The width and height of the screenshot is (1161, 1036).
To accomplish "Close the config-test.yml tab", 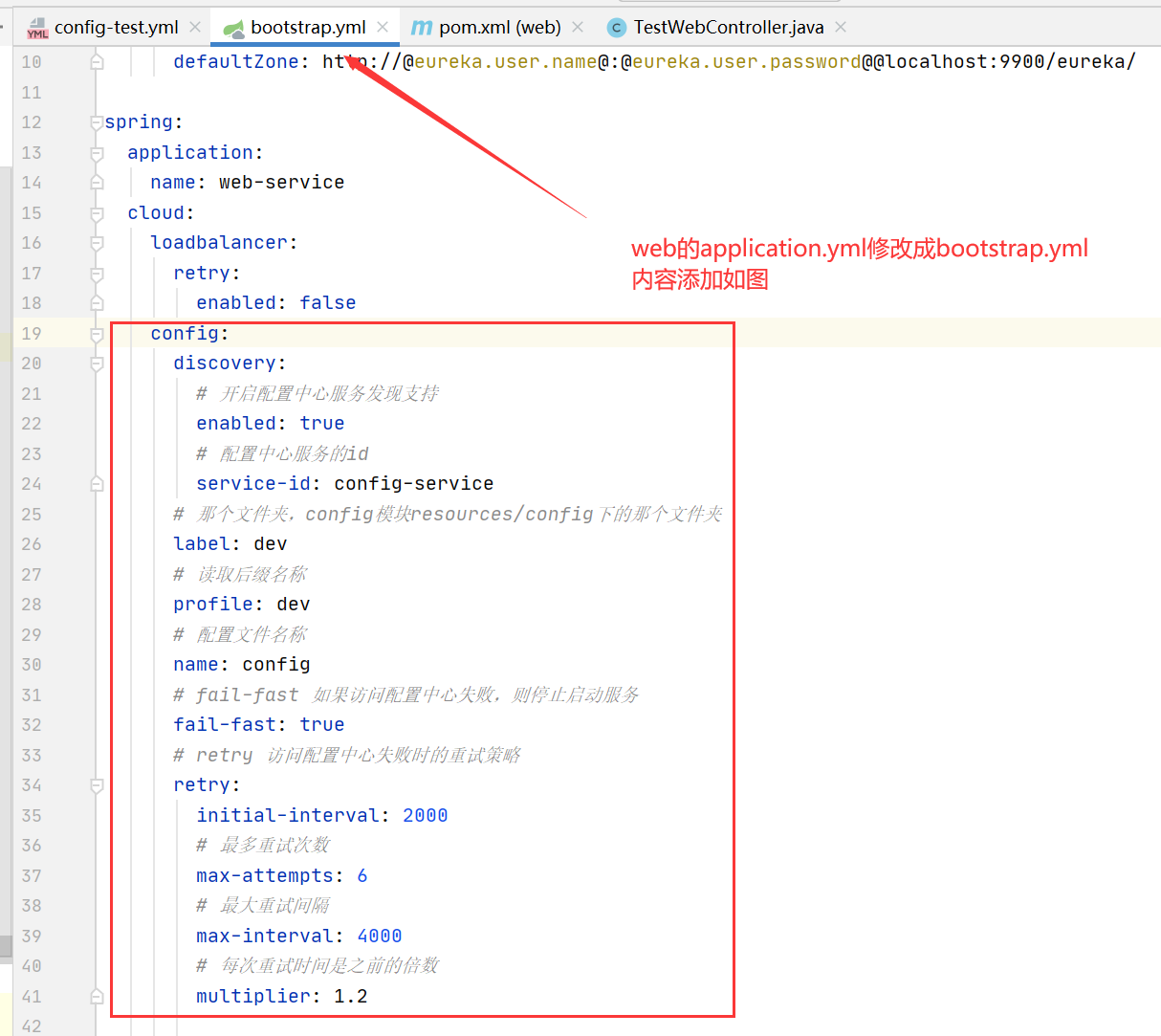I will 195,27.
